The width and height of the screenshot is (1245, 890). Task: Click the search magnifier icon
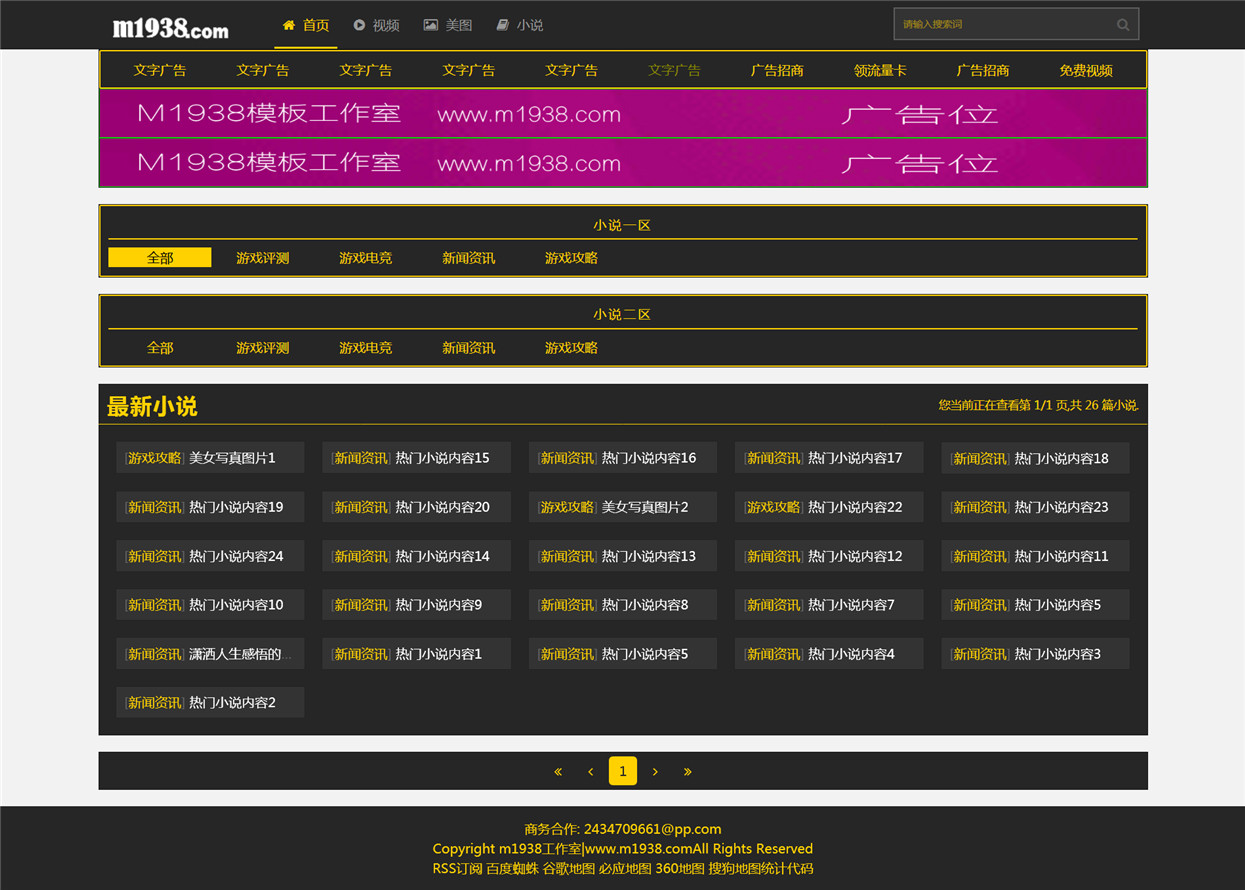point(1123,25)
